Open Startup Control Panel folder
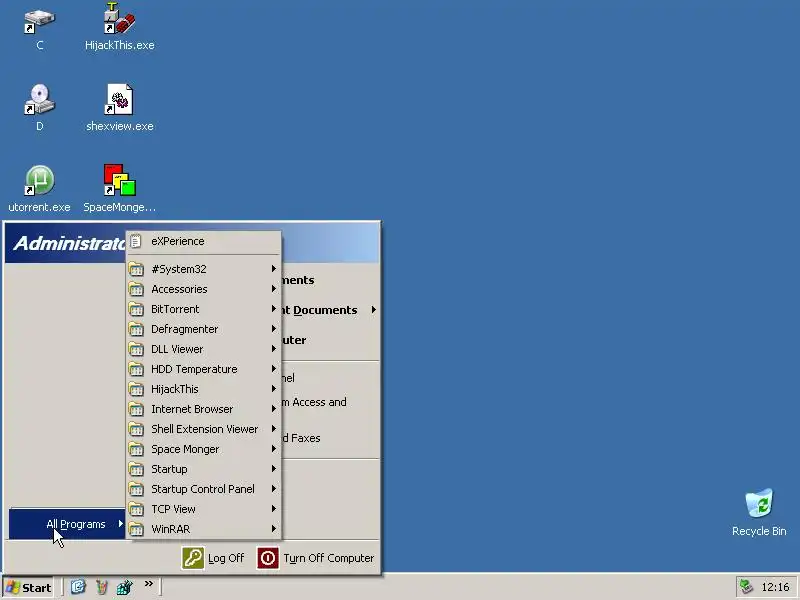Viewport: 800px width, 600px height. [204, 489]
